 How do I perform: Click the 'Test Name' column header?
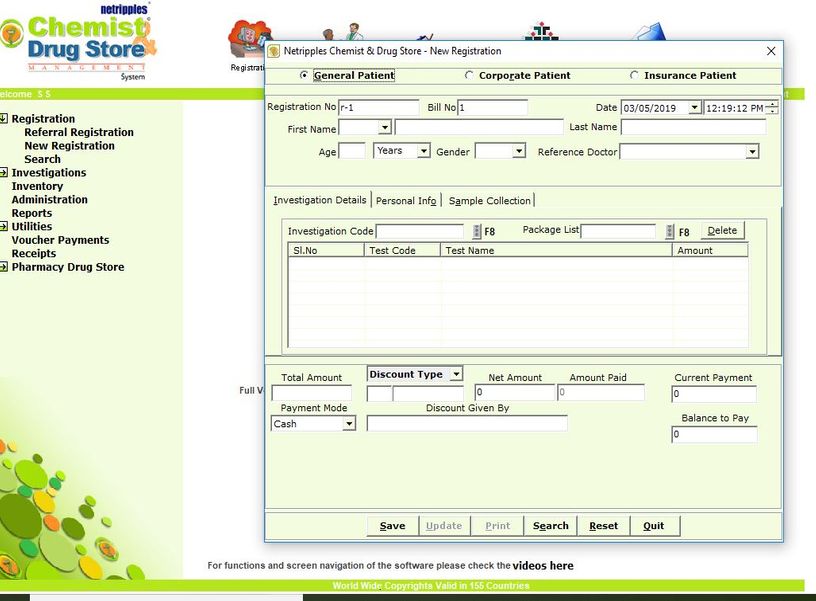click(556, 250)
